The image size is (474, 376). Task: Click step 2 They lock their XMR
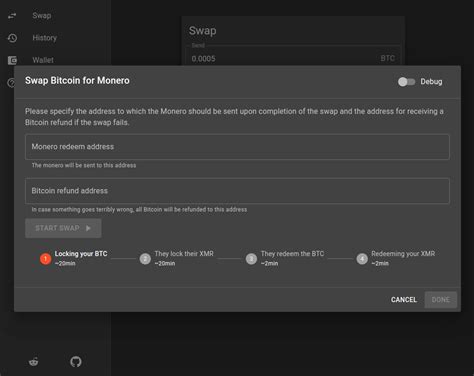177,258
